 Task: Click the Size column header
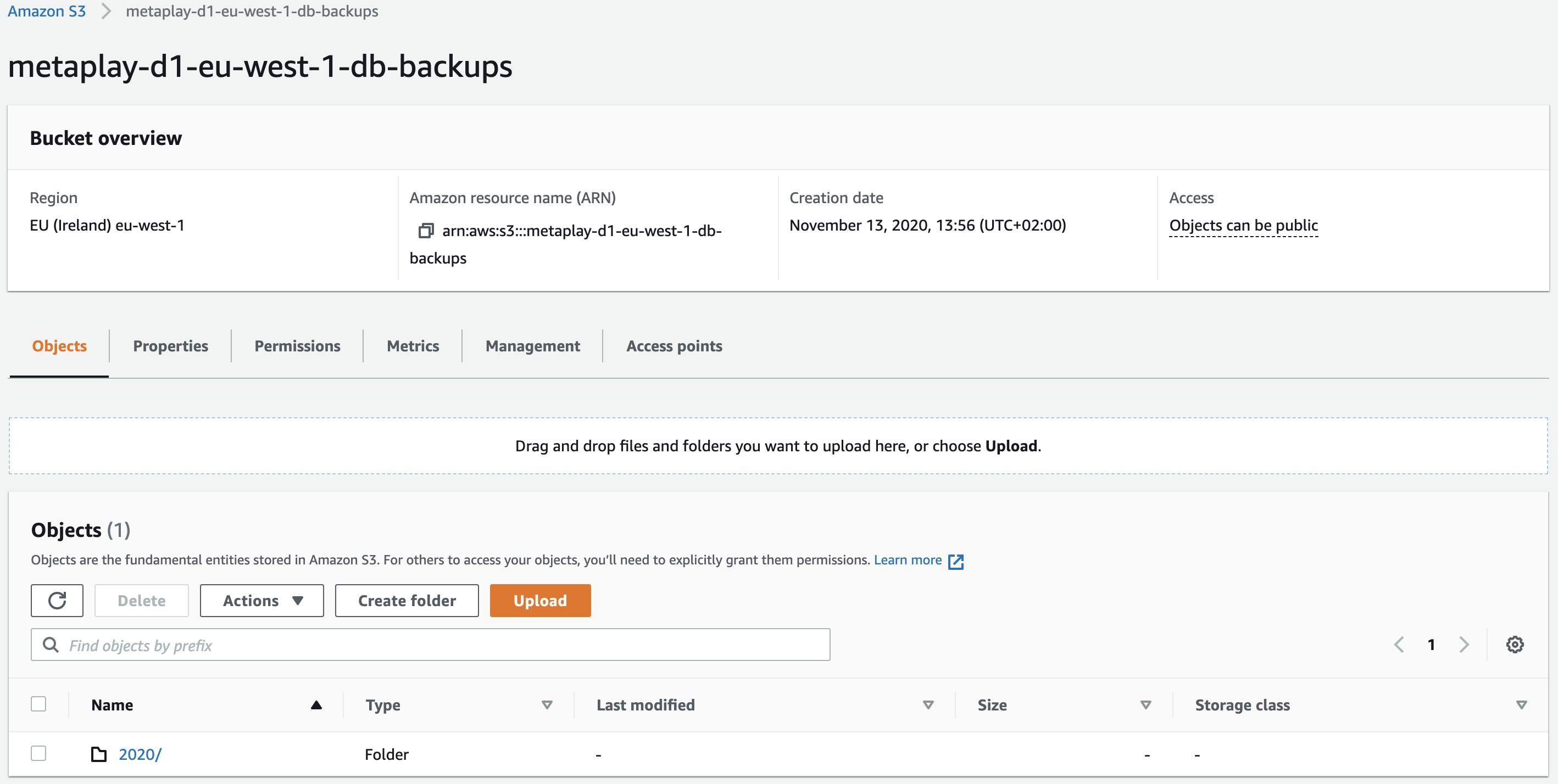click(x=992, y=705)
